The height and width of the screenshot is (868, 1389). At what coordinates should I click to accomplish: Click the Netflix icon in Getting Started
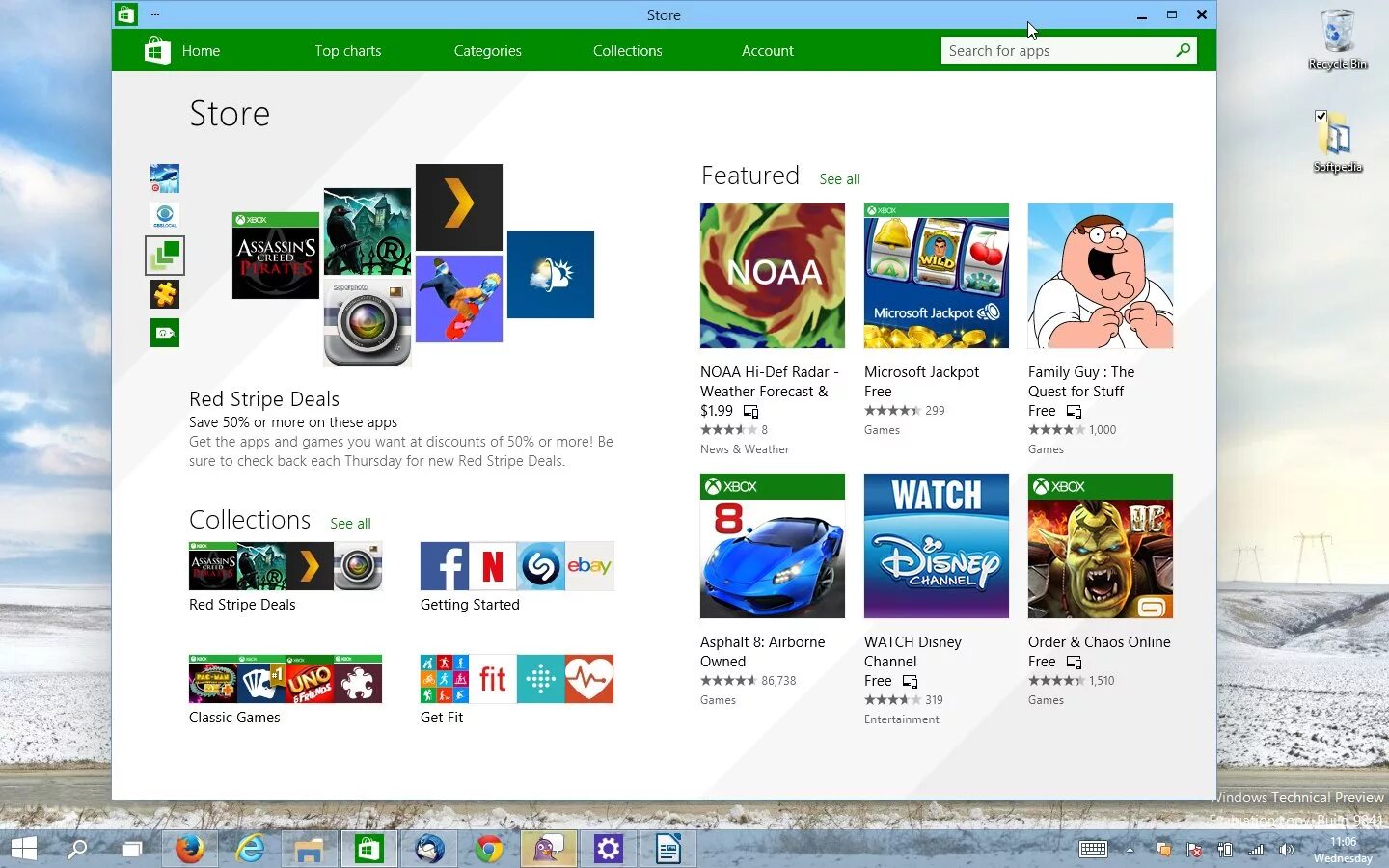click(x=493, y=566)
